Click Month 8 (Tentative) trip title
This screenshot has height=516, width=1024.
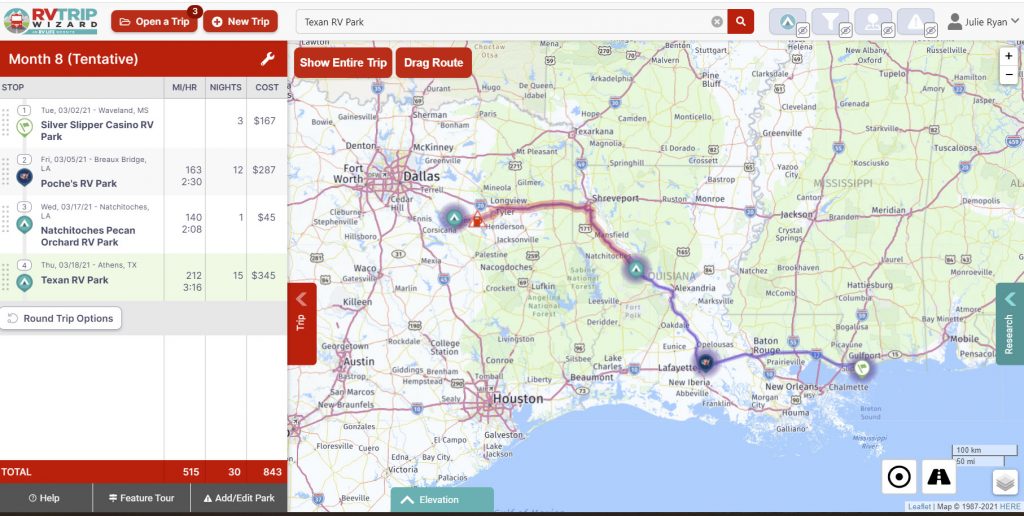(x=73, y=59)
